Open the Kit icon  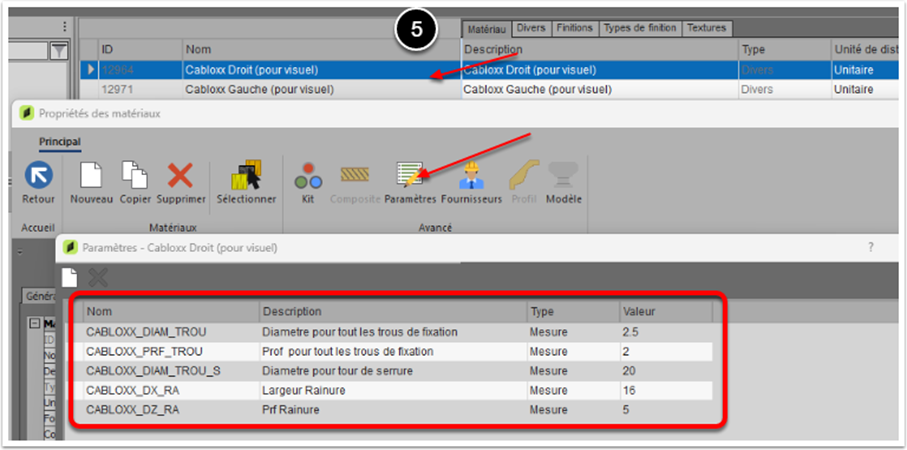(307, 176)
